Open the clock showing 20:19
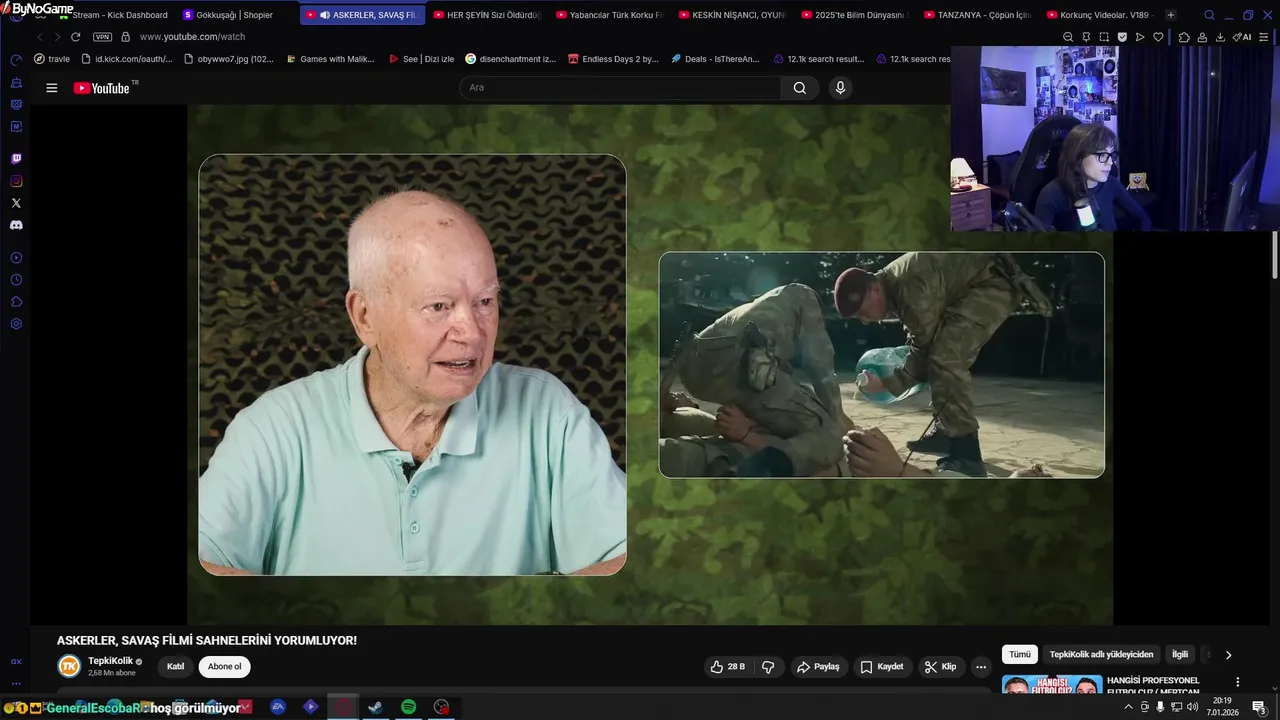This screenshot has height=720, width=1280. tap(1221, 706)
